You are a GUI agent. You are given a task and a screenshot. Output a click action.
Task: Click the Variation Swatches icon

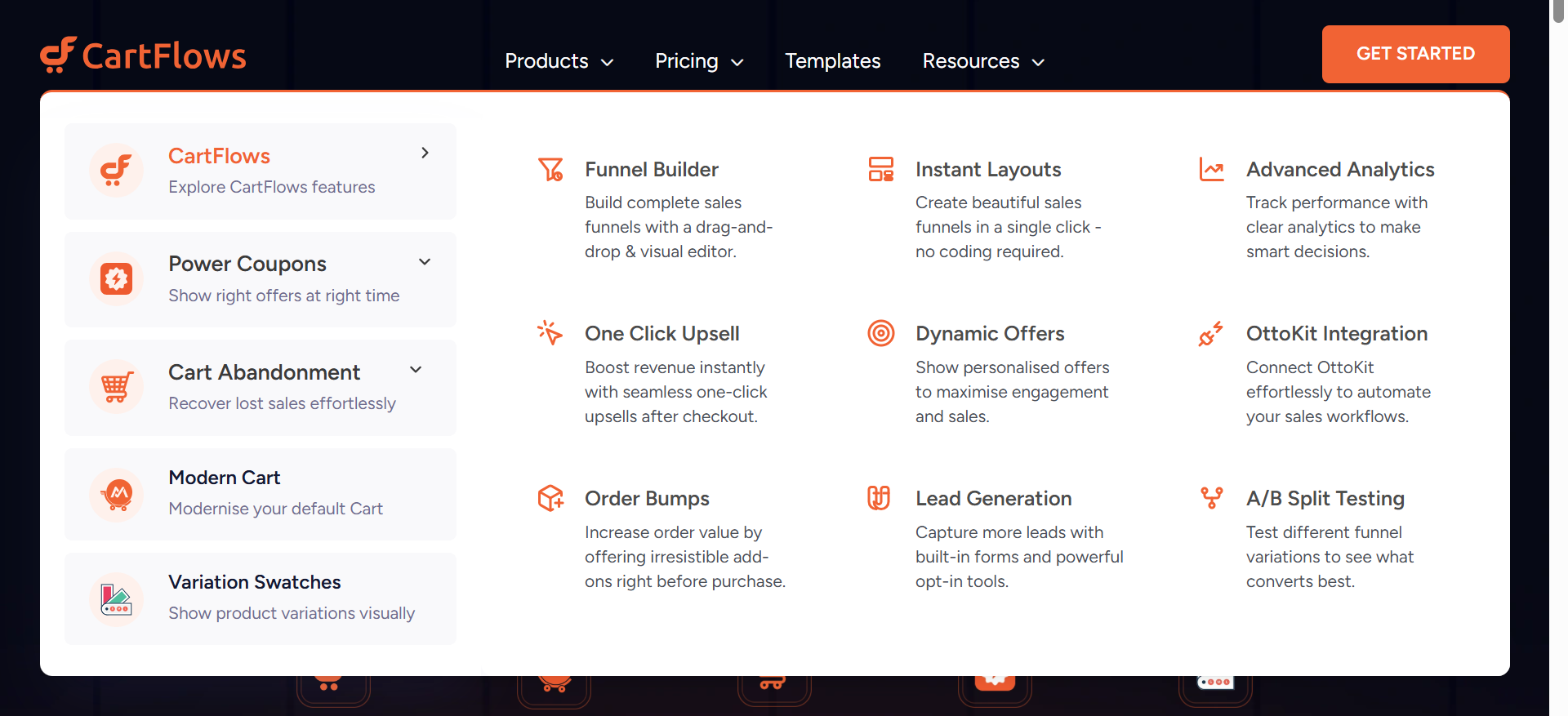coord(116,598)
